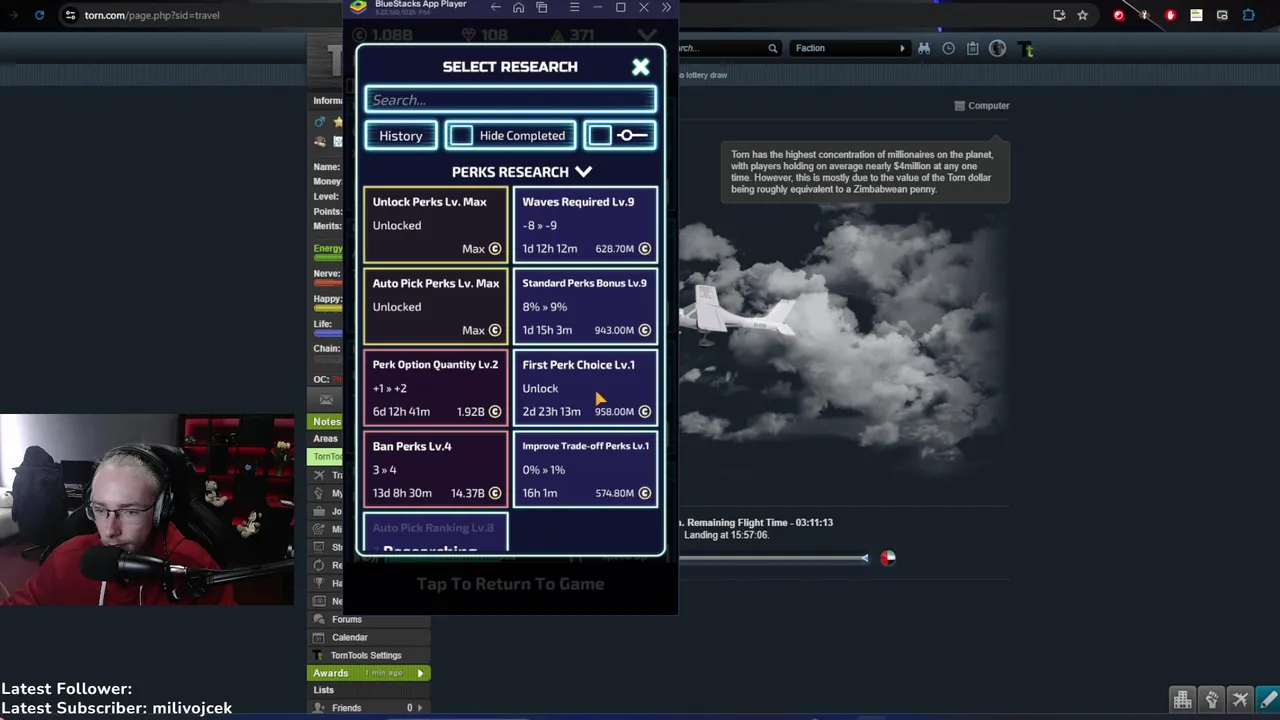Click the research Search field
Screen dimensions: 1280x720
[510, 99]
